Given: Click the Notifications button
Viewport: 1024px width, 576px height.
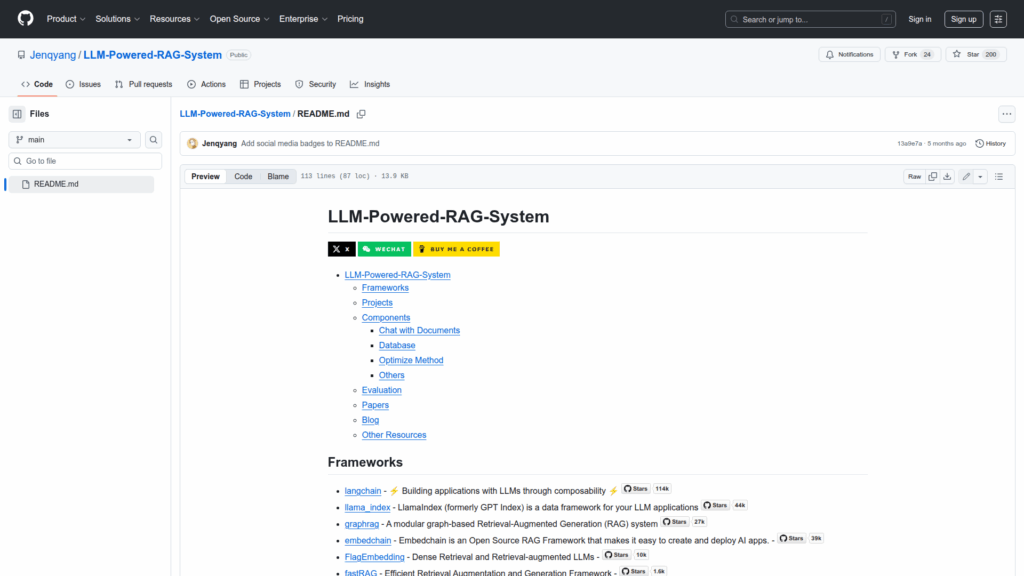Looking at the screenshot, I should point(850,55).
